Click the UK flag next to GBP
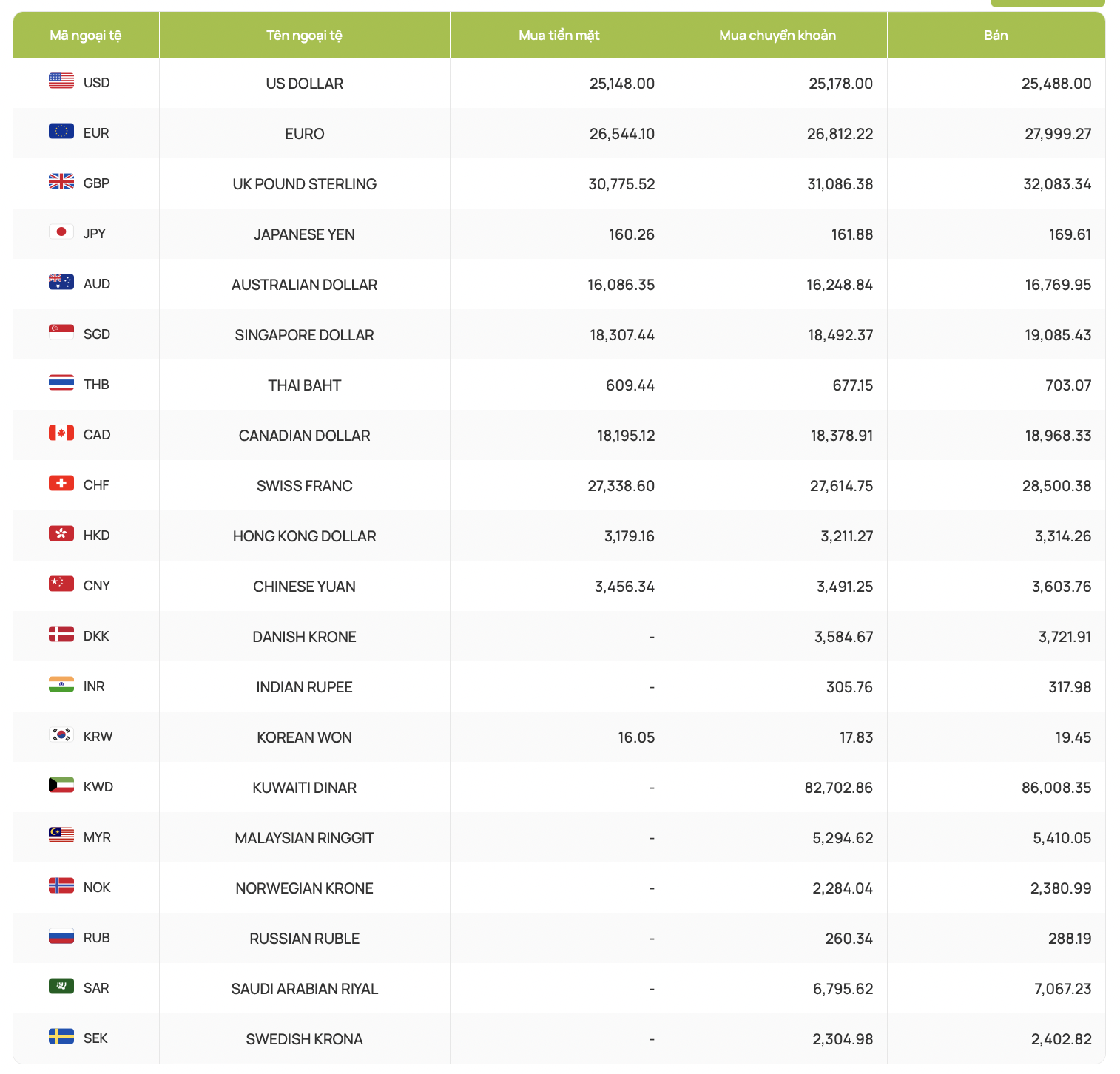The height and width of the screenshot is (1074, 1120). [61, 181]
